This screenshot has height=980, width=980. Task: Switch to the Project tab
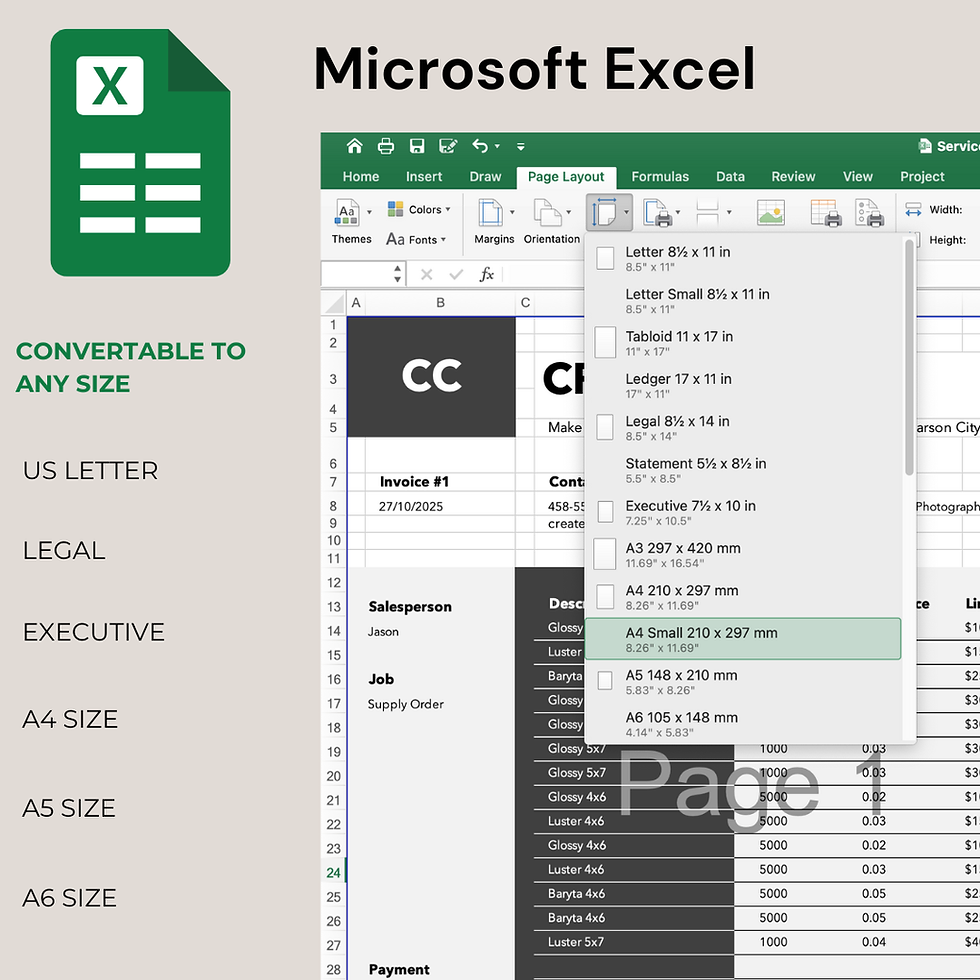click(922, 177)
